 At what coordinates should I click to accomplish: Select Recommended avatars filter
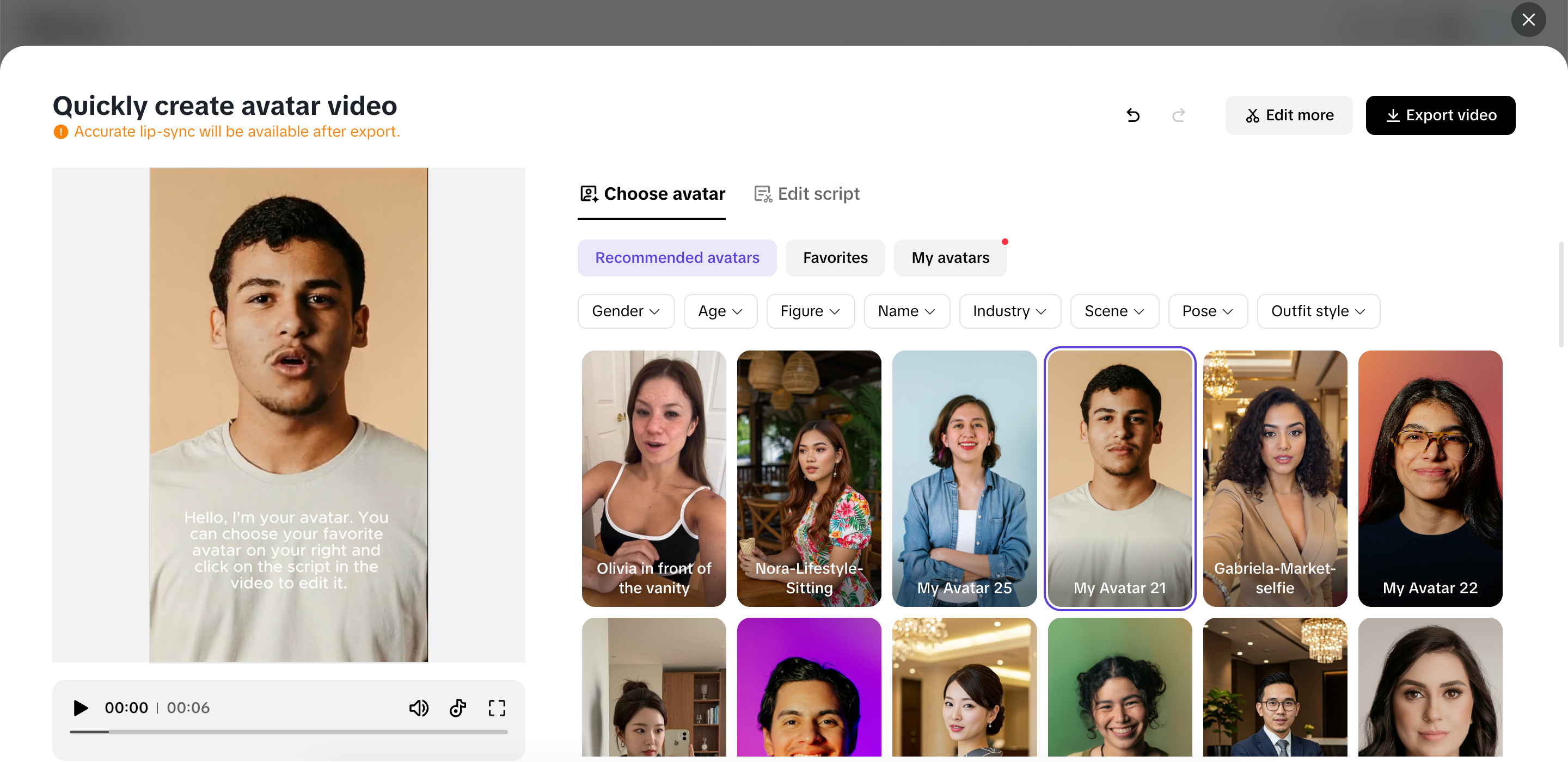[676, 257]
